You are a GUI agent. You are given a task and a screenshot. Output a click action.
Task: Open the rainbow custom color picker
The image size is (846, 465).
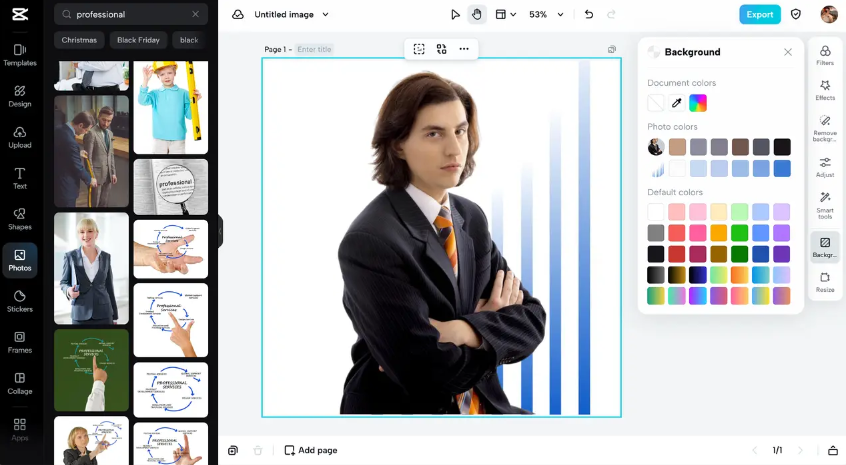(x=698, y=102)
